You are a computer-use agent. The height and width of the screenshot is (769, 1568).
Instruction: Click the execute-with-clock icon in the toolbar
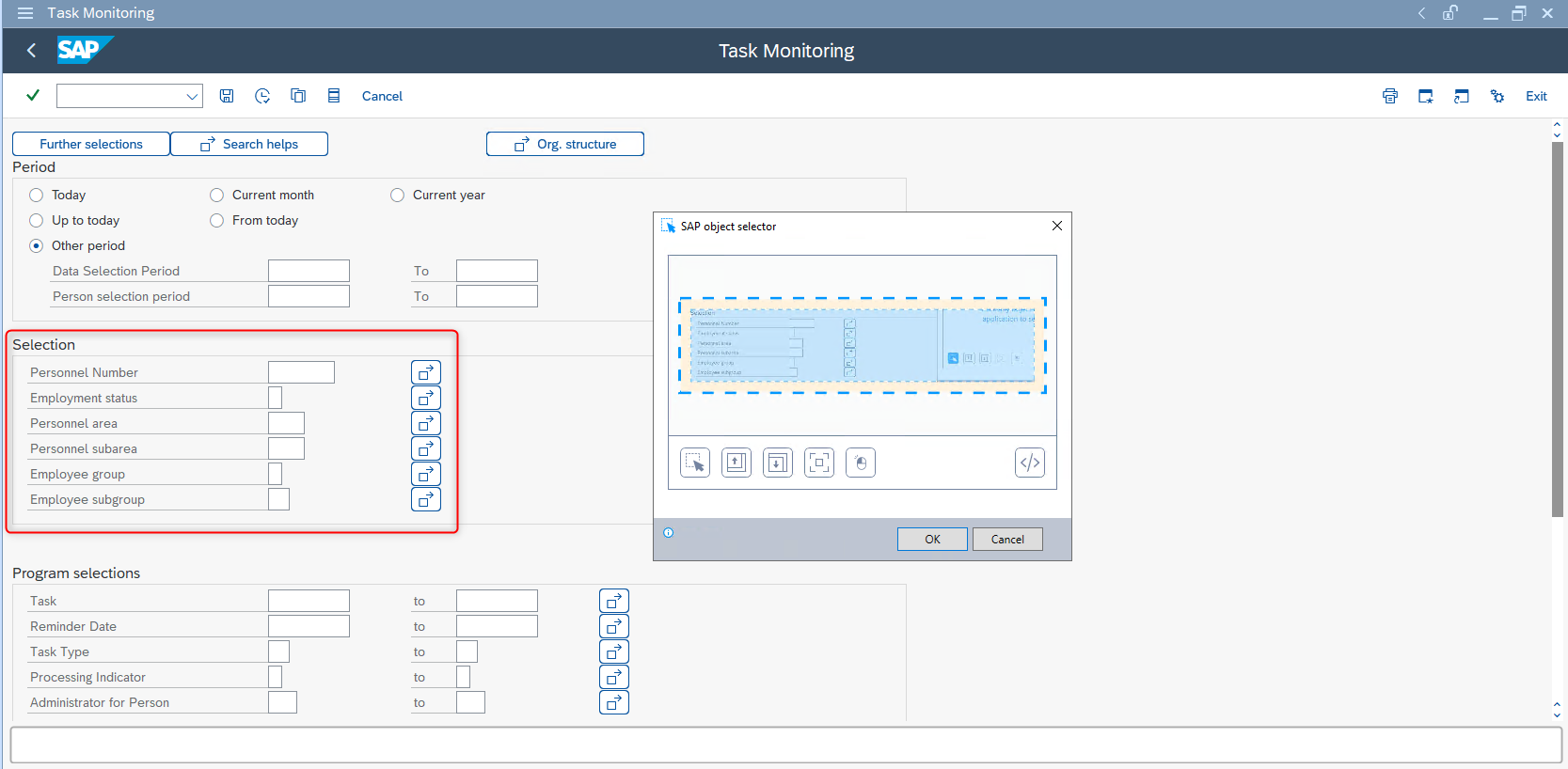coord(262,96)
